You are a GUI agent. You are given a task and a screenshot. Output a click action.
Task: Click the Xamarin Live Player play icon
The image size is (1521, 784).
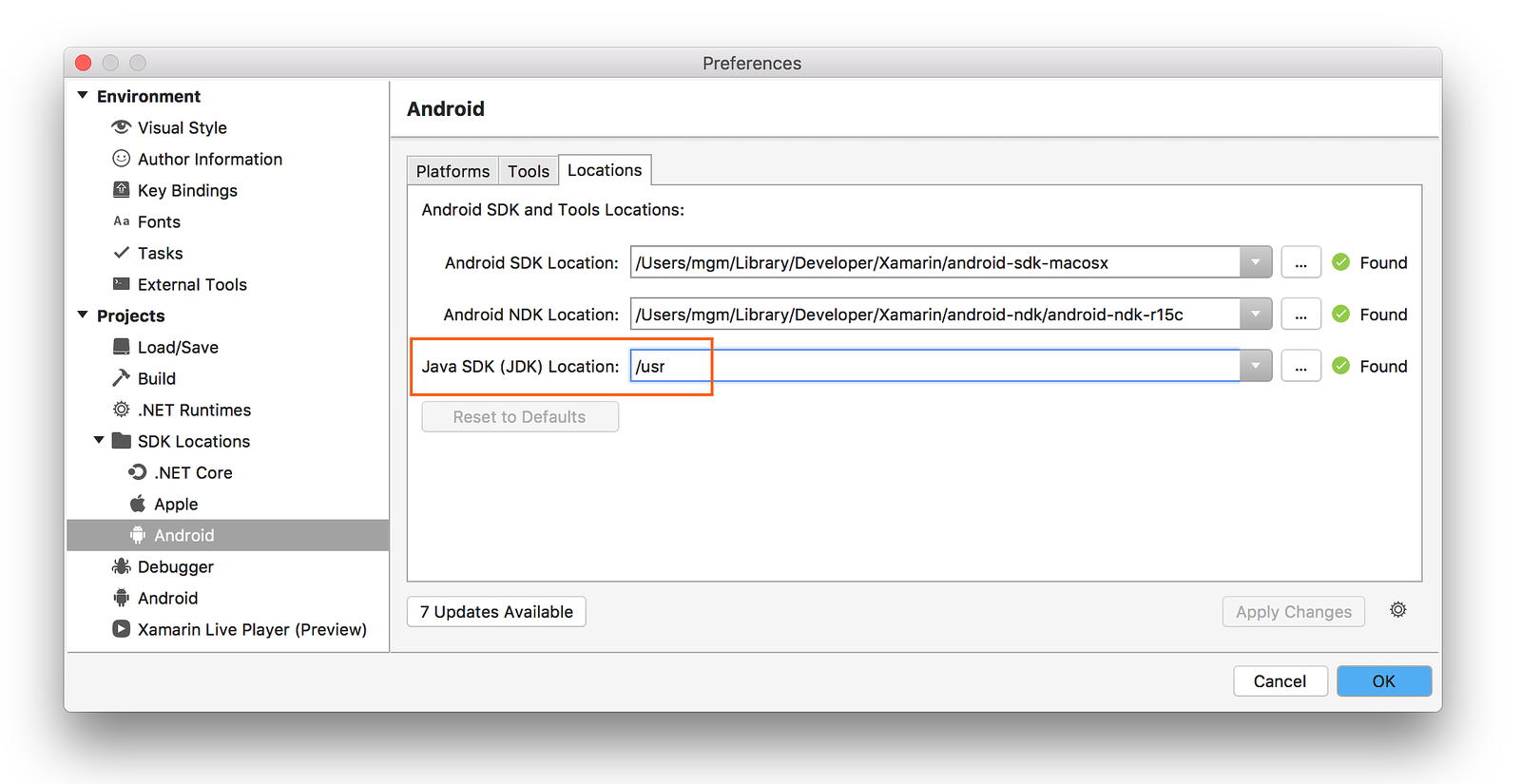click(121, 628)
